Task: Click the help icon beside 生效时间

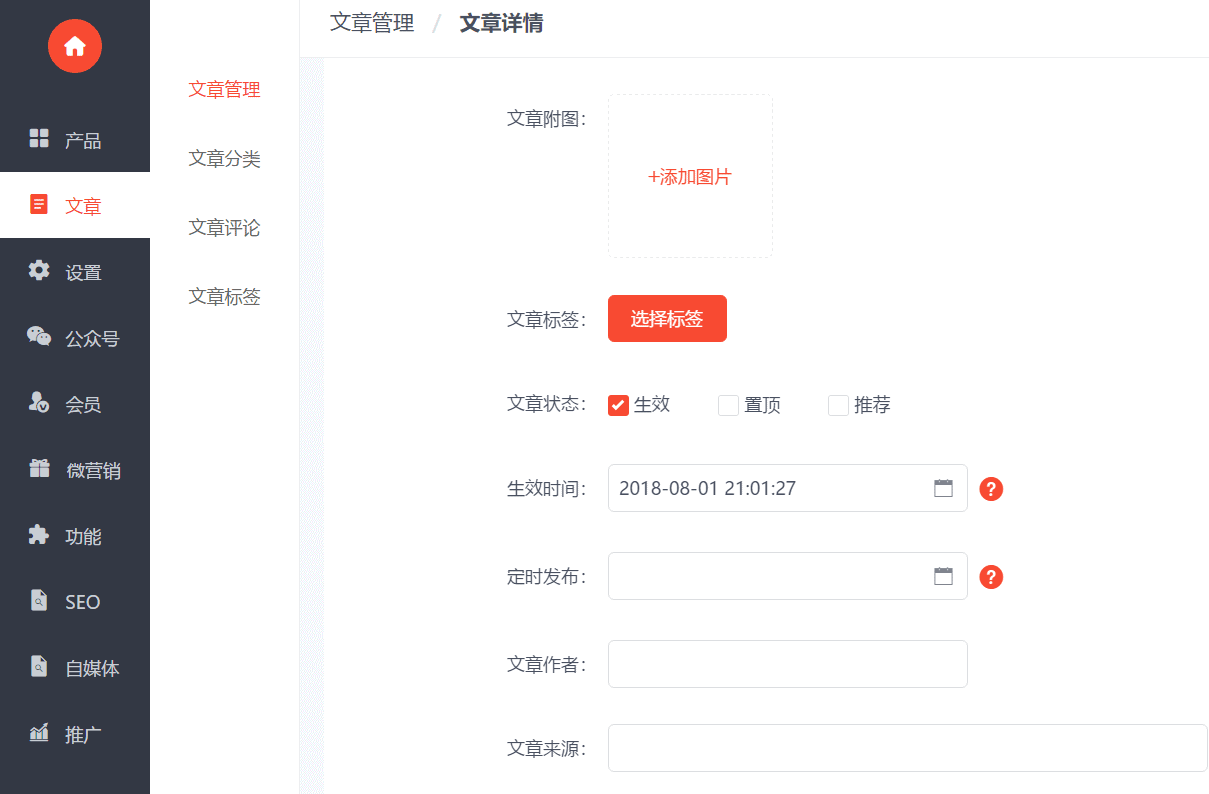Action: [x=991, y=489]
